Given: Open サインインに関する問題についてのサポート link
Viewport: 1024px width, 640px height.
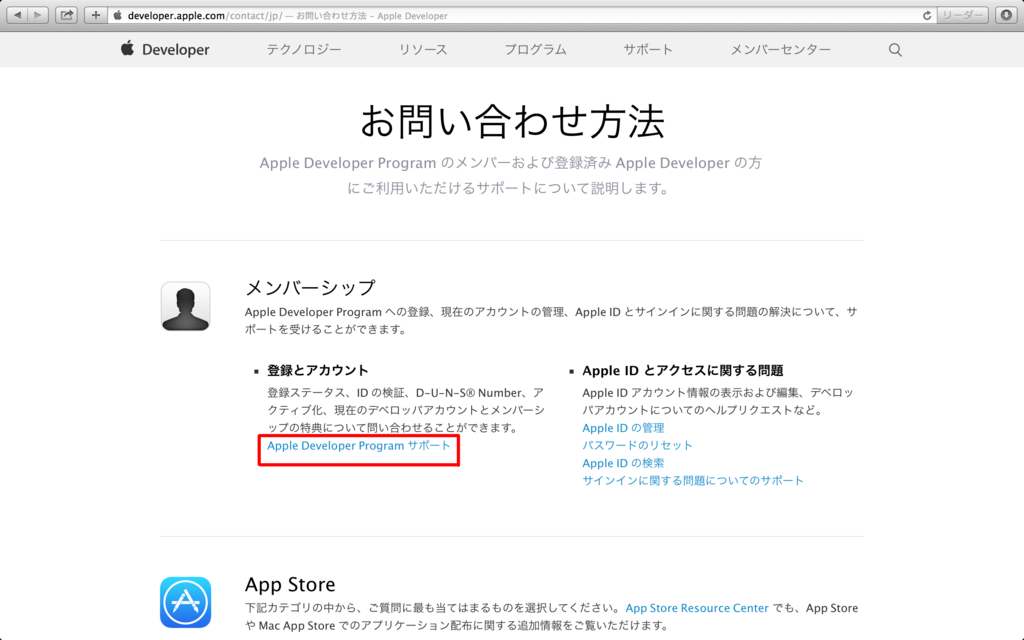Looking at the screenshot, I should pos(693,481).
